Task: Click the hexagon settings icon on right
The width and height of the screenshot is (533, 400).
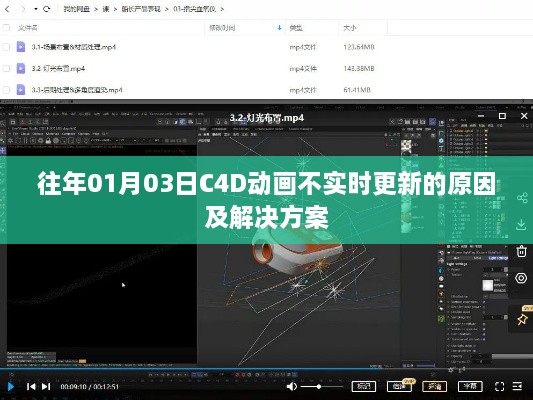Action: tap(521, 278)
